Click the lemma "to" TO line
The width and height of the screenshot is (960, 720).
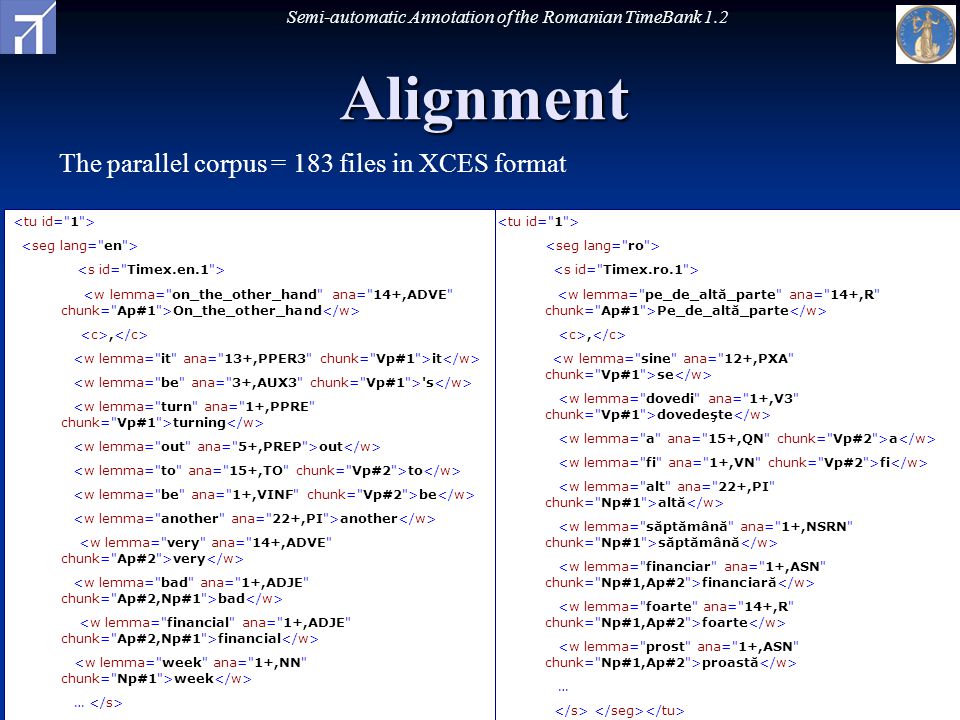[x=267, y=471]
